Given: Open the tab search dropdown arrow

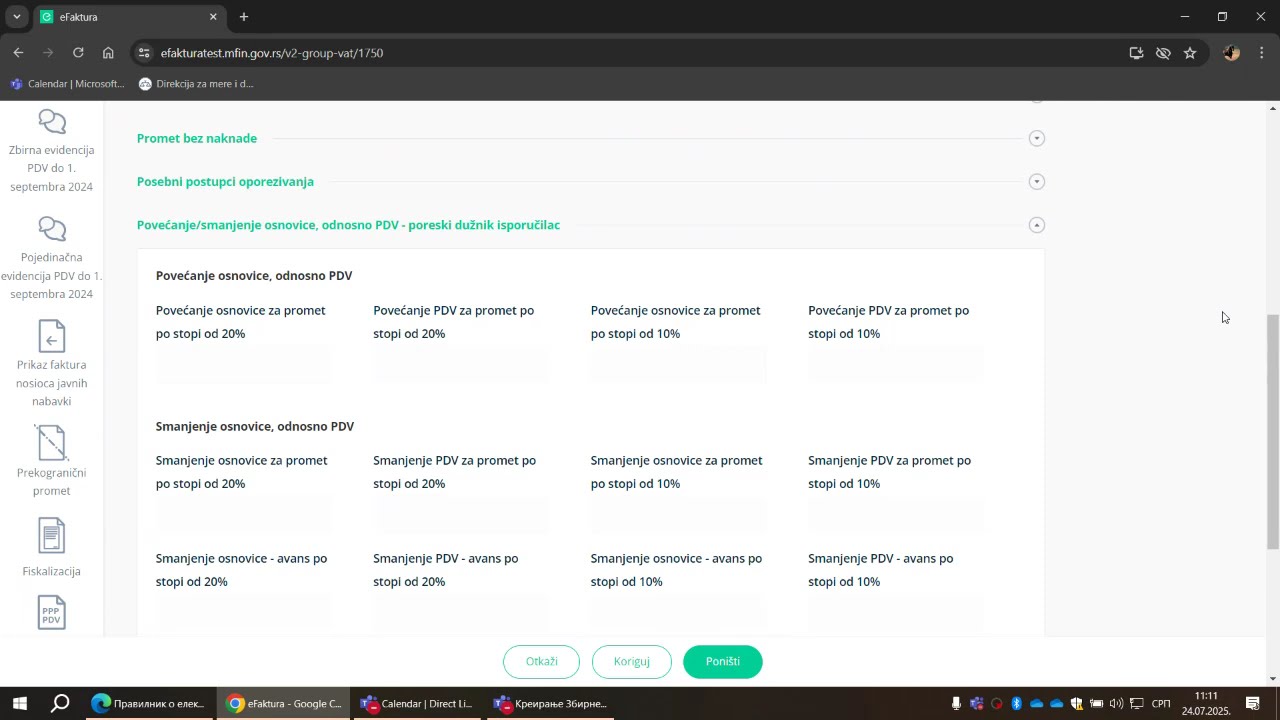Looking at the screenshot, I should pyautogui.click(x=16, y=17).
